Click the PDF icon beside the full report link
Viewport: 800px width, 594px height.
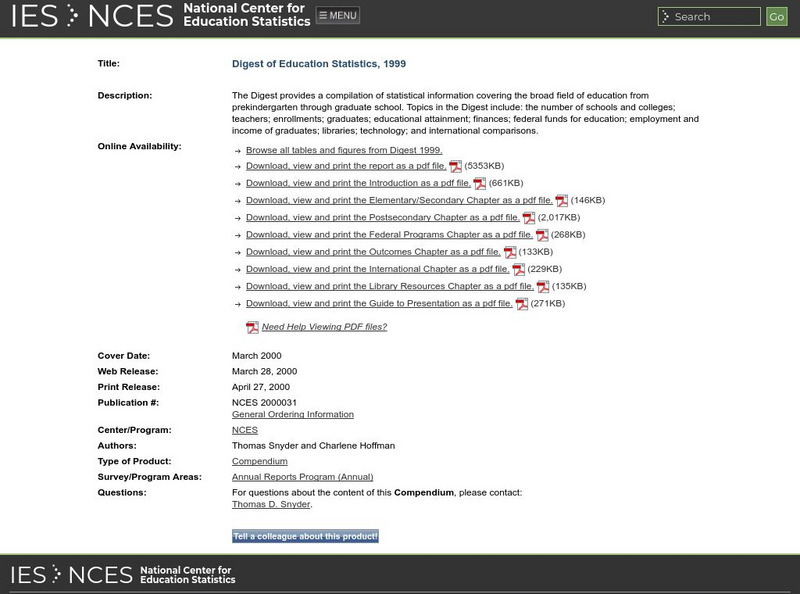click(x=455, y=167)
